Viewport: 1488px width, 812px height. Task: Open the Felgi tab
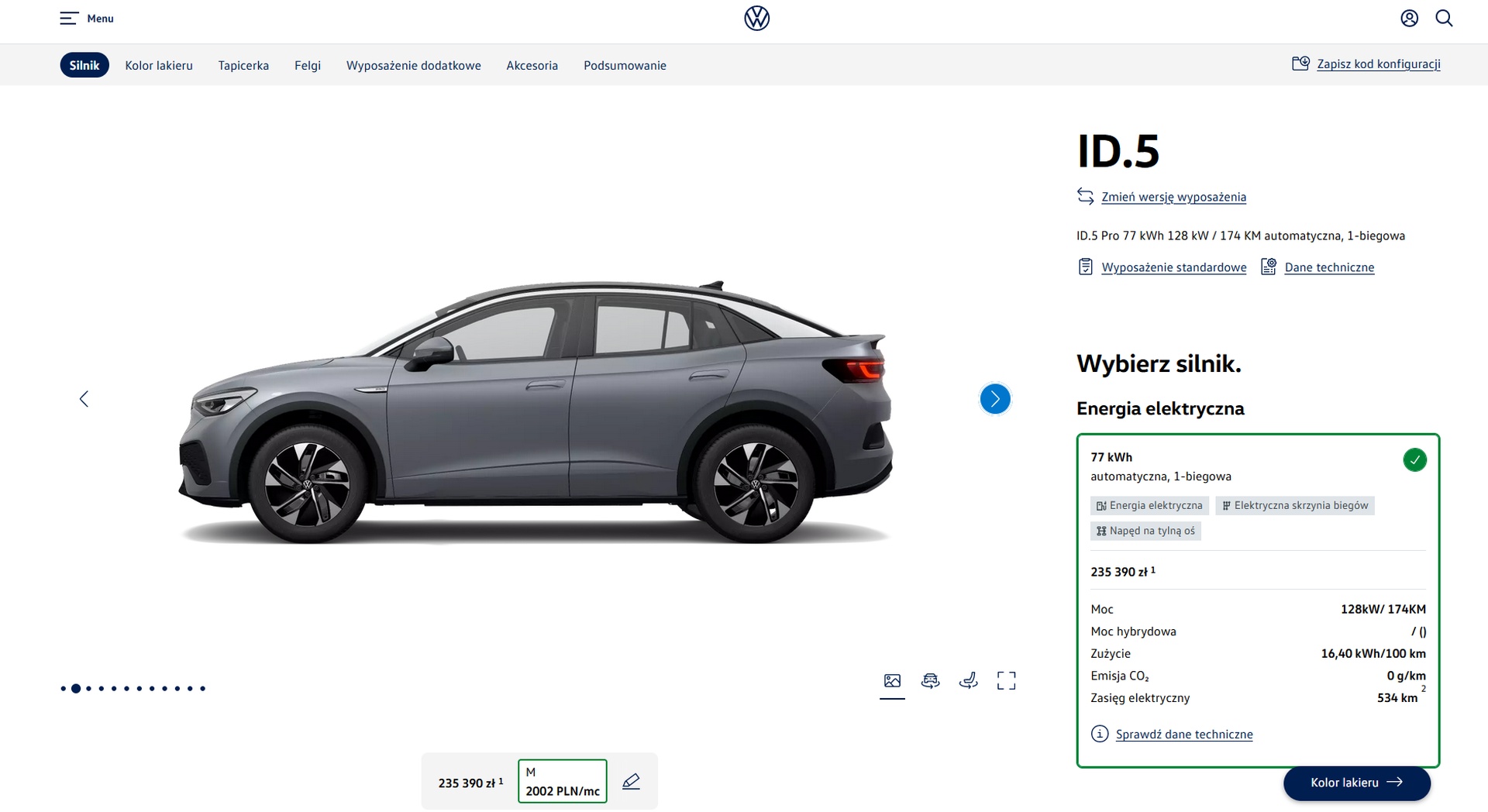tap(308, 66)
